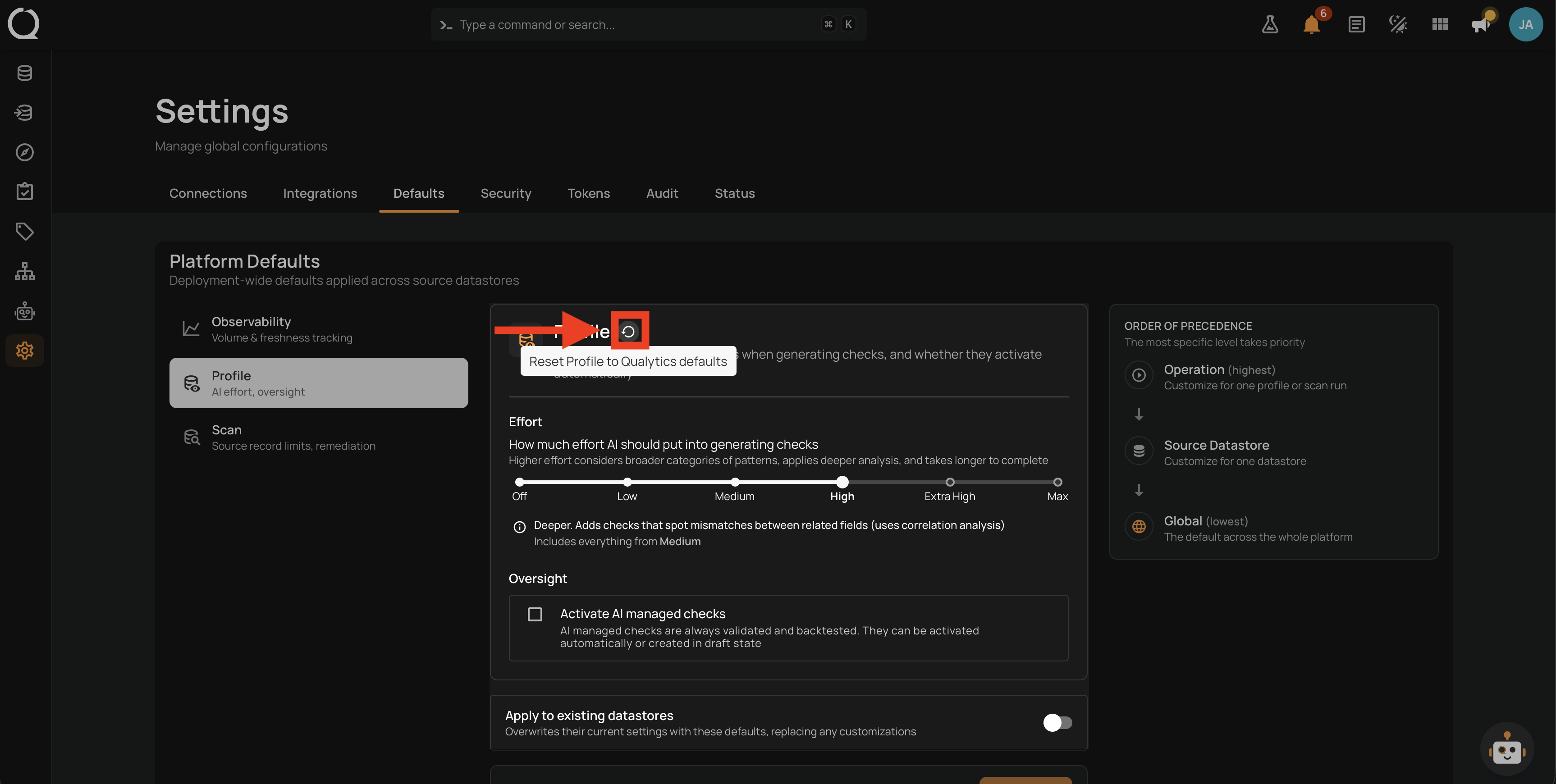Open the JA user avatar menu
1556x784 pixels.
click(1526, 24)
